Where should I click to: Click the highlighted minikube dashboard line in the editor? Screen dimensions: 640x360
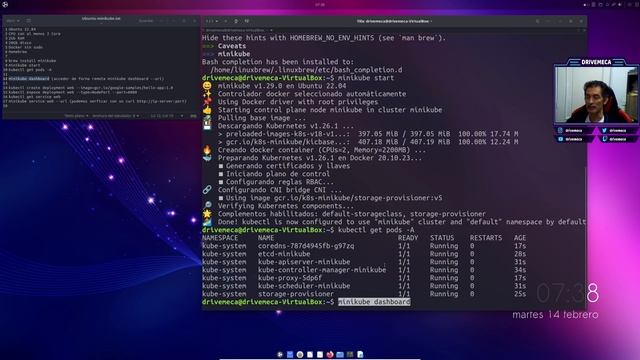coord(29,78)
